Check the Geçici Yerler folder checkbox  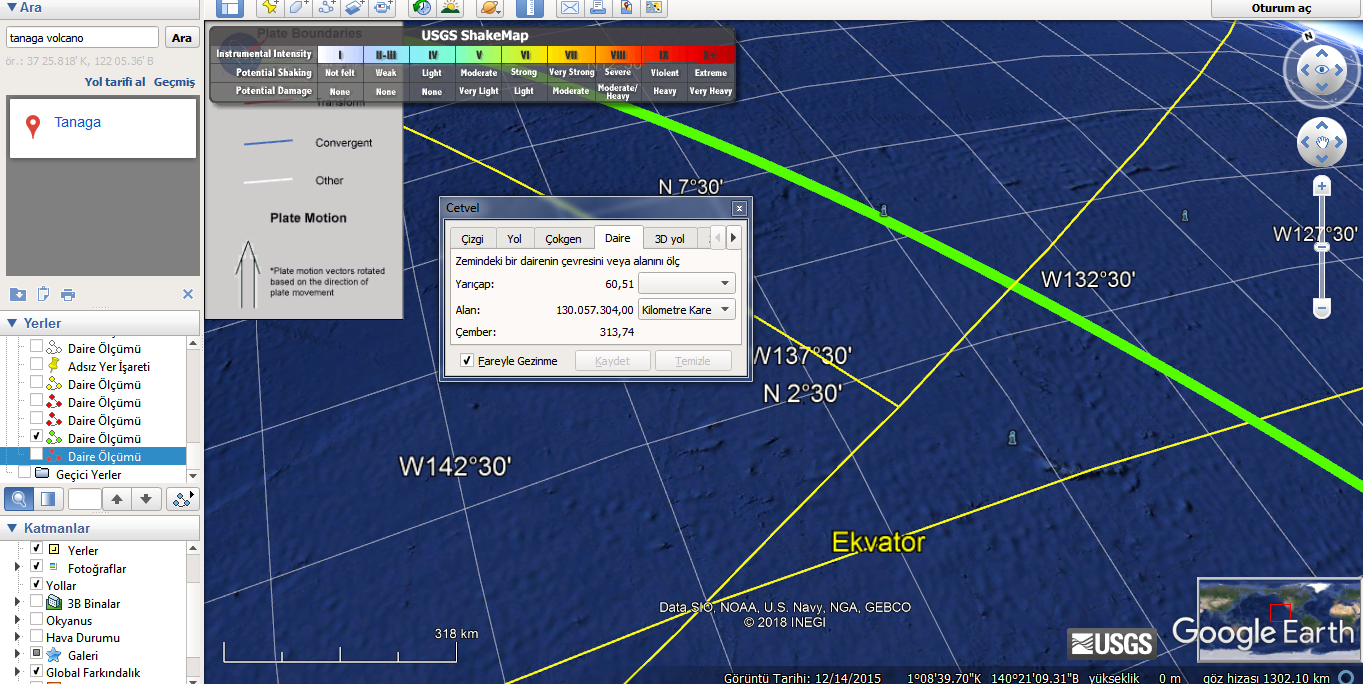tap(24, 474)
